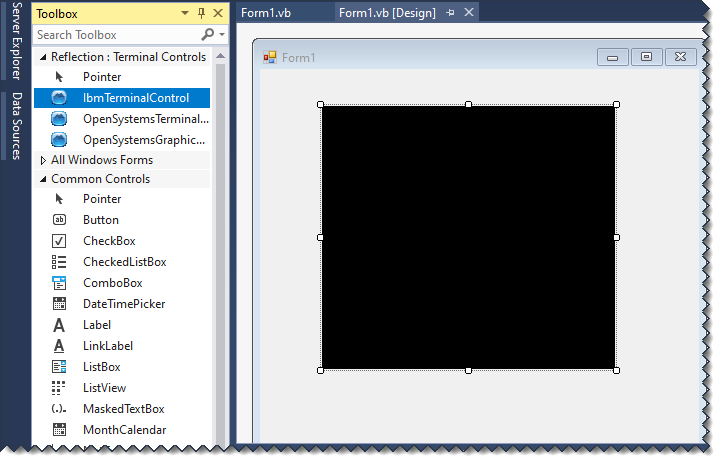Click the bottom-right resize handle of terminal control
Viewport: 721px width, 464px height.
click(617, 371)
